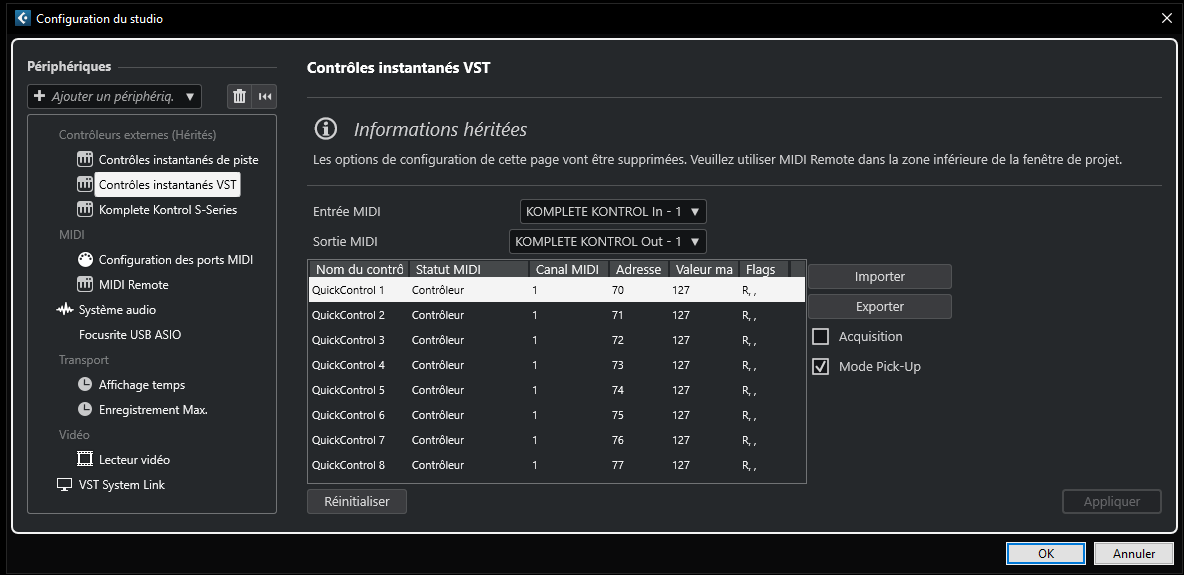Click the Système audio waveform icon
Screen dimensions: 1184x575
[65, 310]
